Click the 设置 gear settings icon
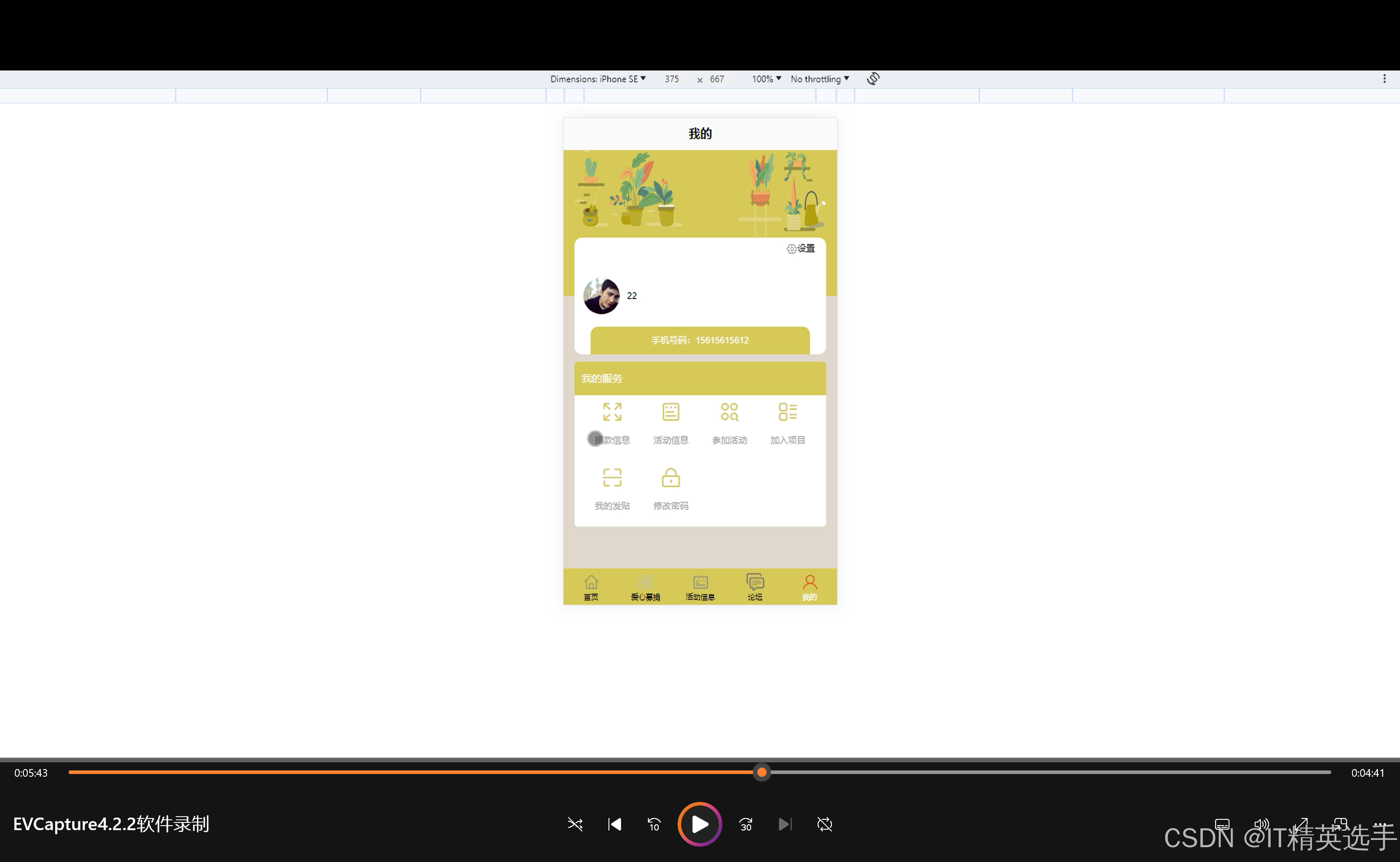This screenshot has height=862, width=1400. pyautogui.click(x=792, y=249)
